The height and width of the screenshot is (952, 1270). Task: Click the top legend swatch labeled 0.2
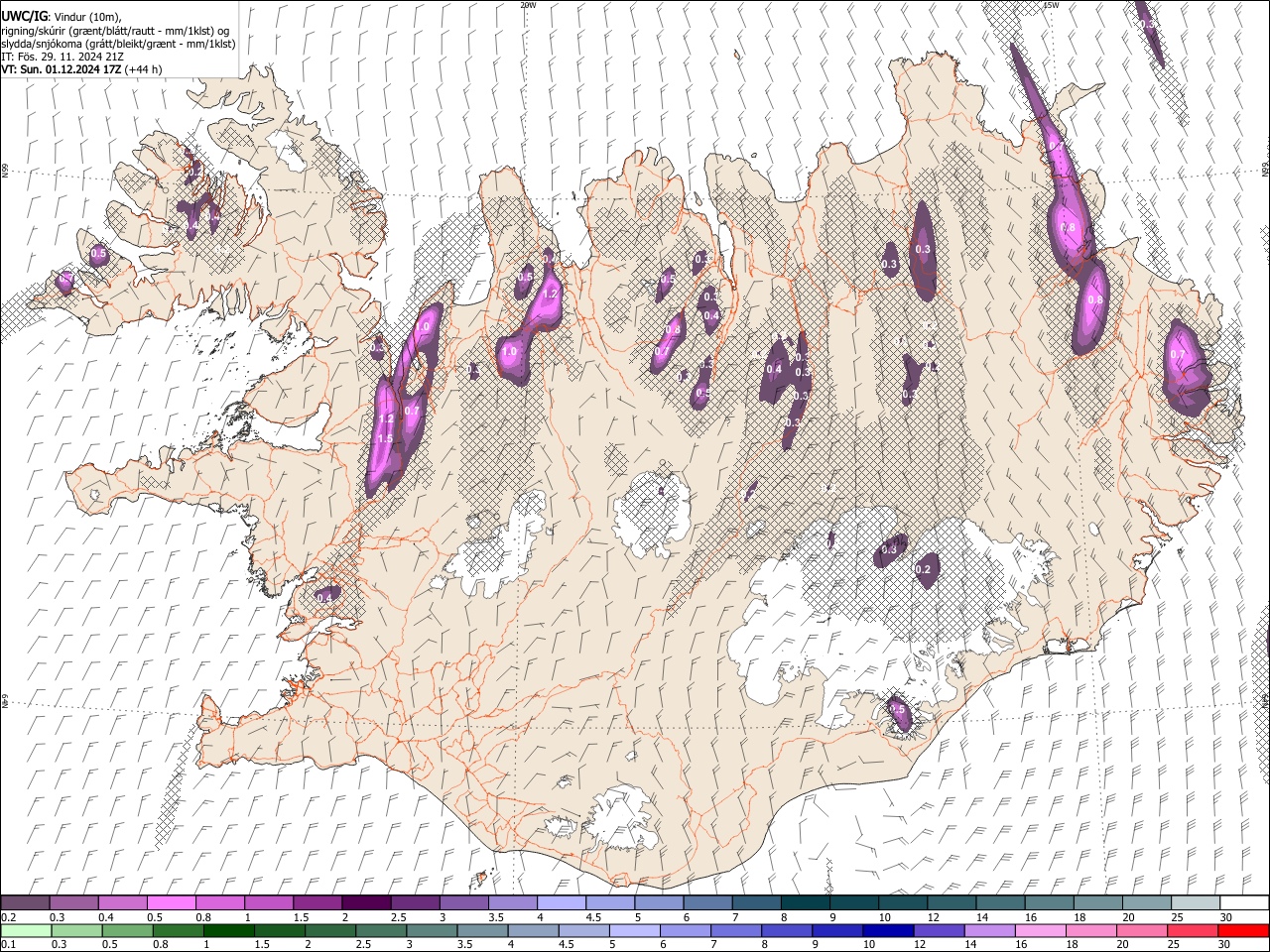(x=25, y=903)
